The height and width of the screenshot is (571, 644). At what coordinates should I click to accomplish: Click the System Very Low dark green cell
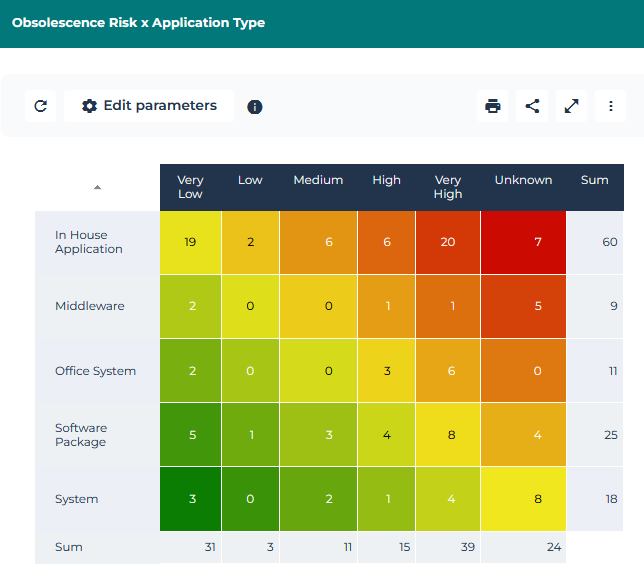190,499
